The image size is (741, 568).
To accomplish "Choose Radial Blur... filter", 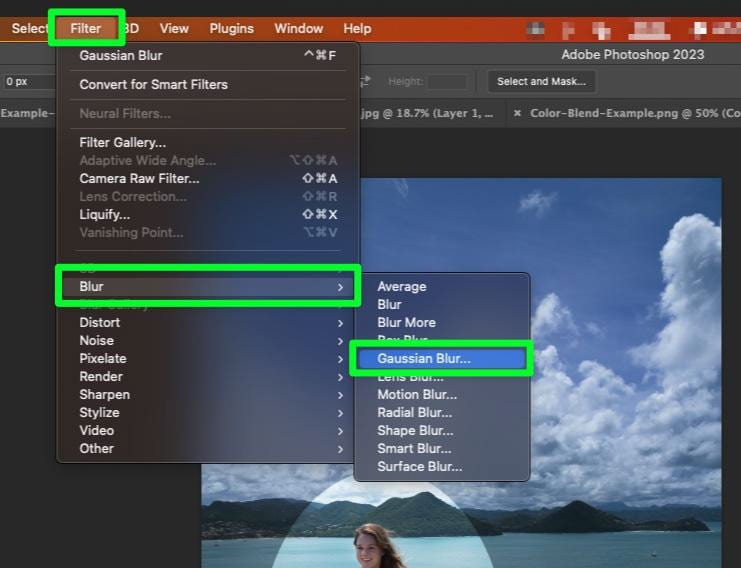I will click(442, 412).
